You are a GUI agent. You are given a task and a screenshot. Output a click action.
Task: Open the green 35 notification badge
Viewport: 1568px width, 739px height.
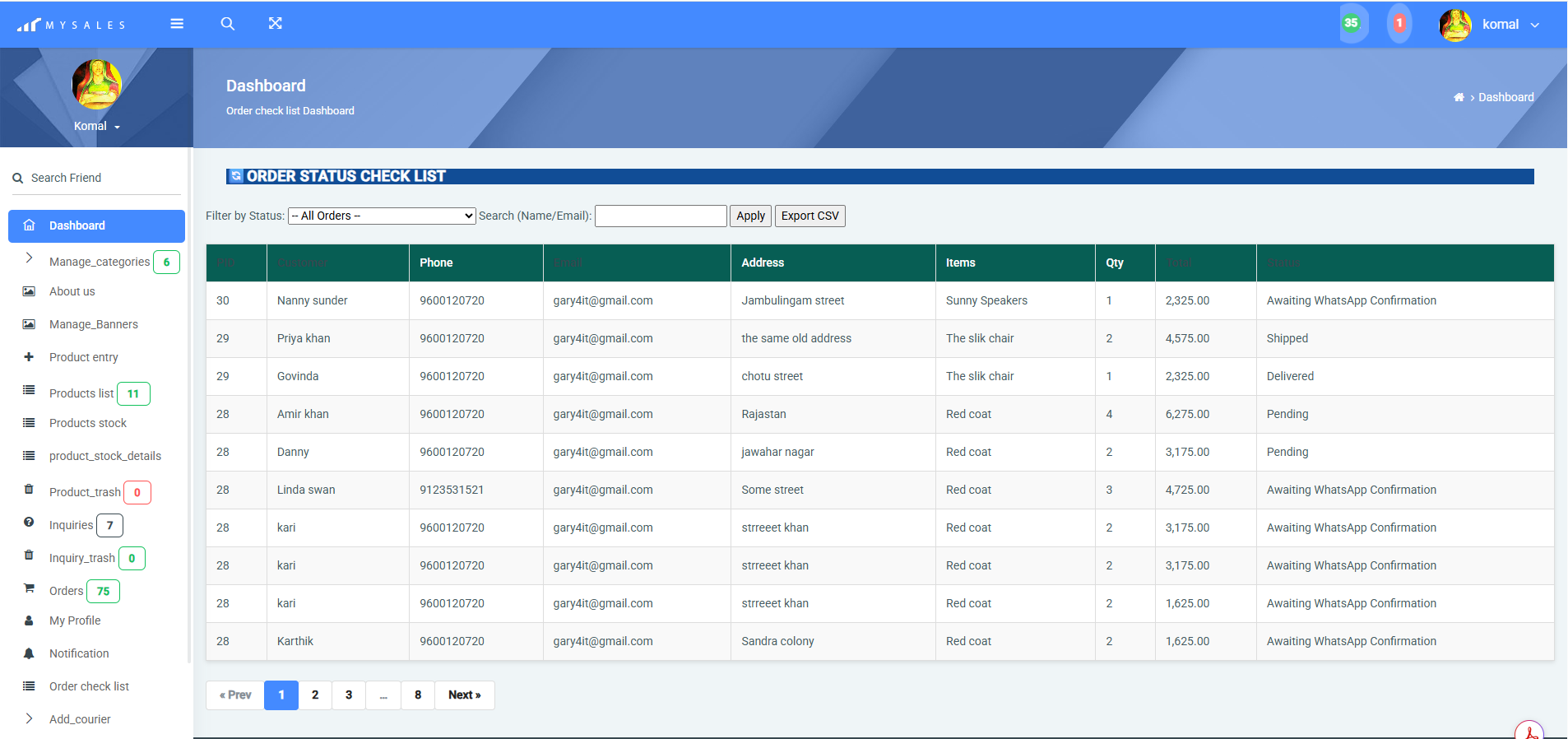(x=1351, y=23)
